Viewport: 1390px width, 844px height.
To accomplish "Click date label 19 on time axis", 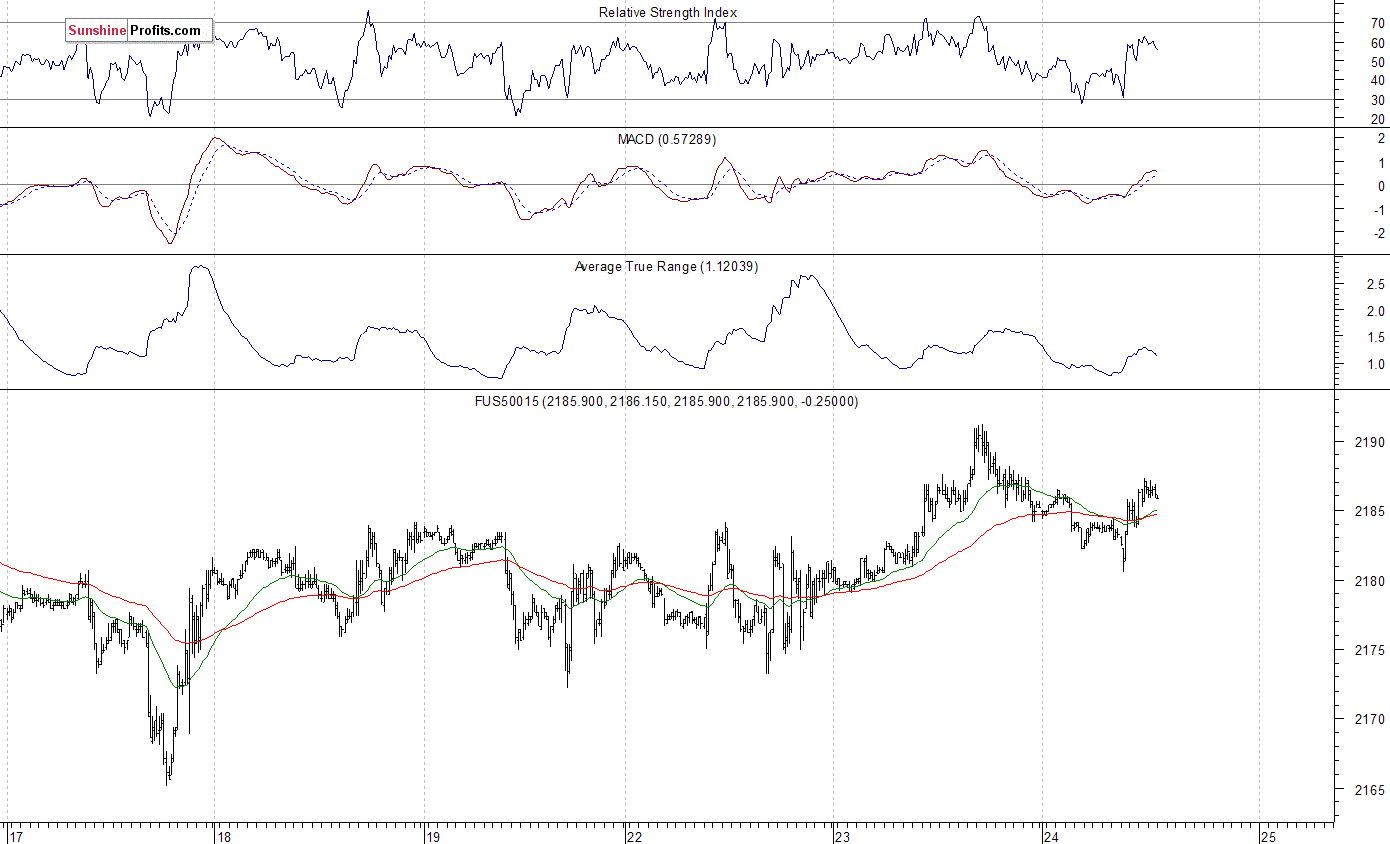I will 433,836.
